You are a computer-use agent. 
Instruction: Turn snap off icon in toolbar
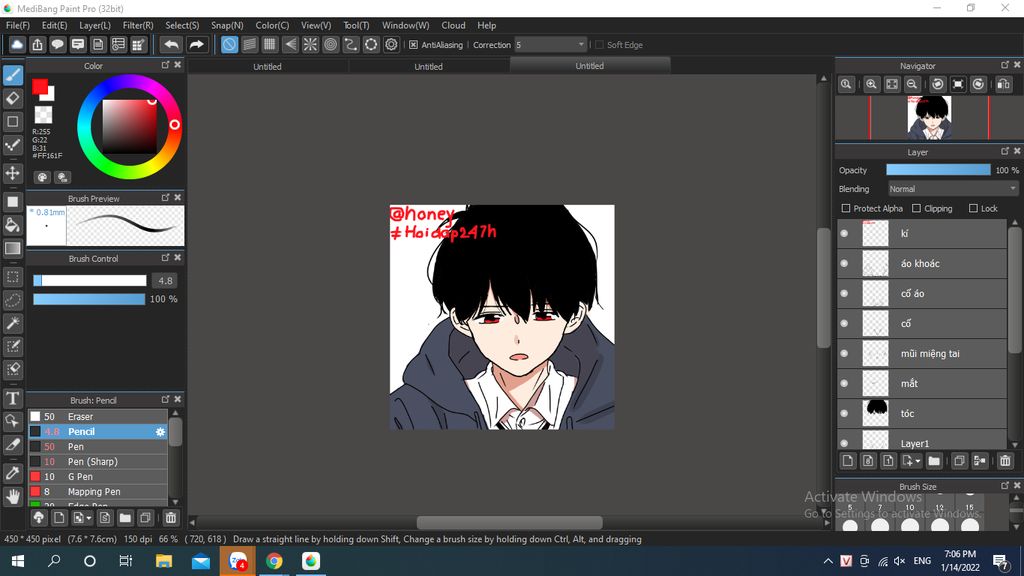point(229,44)
